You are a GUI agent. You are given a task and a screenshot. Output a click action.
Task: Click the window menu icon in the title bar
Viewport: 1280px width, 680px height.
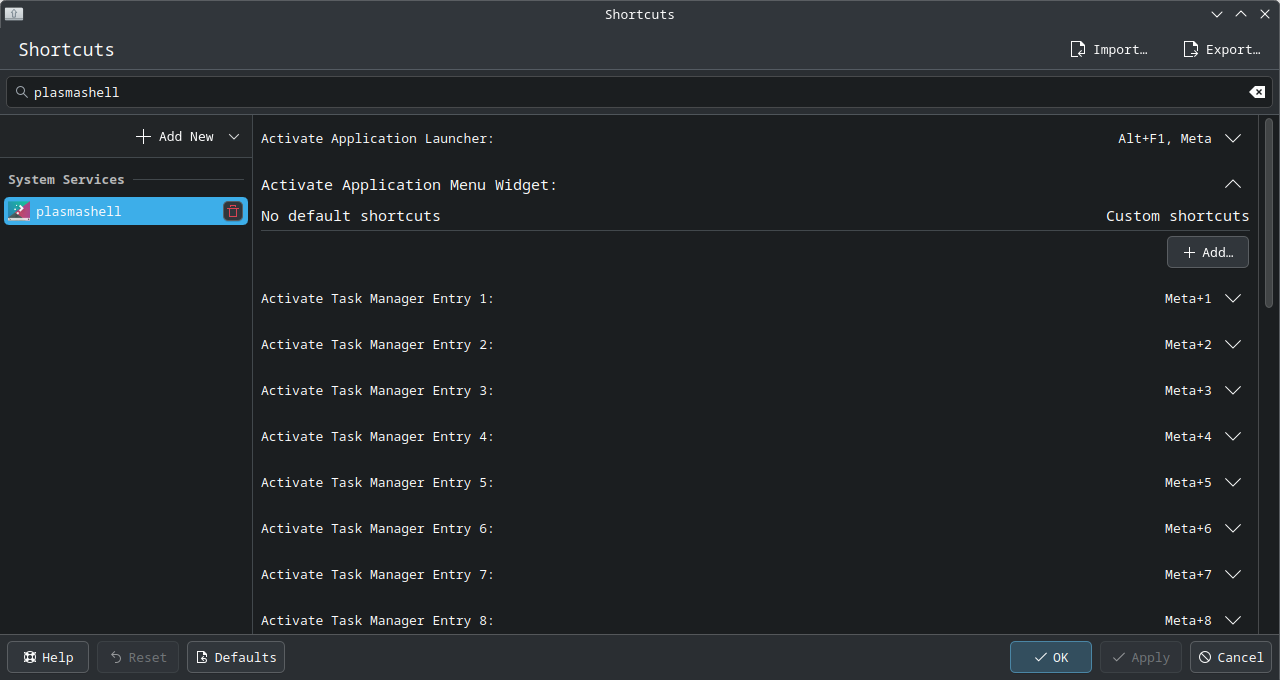pyautogui.click(x=14, y=14)
